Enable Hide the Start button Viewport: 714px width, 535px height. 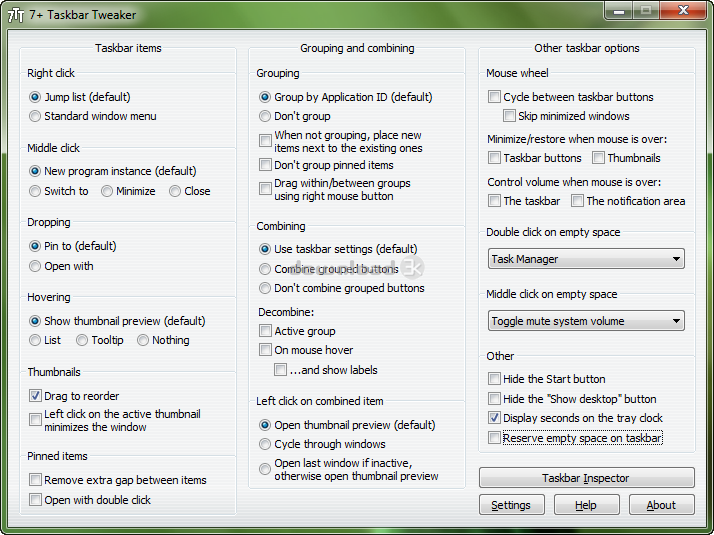point(494,379)
